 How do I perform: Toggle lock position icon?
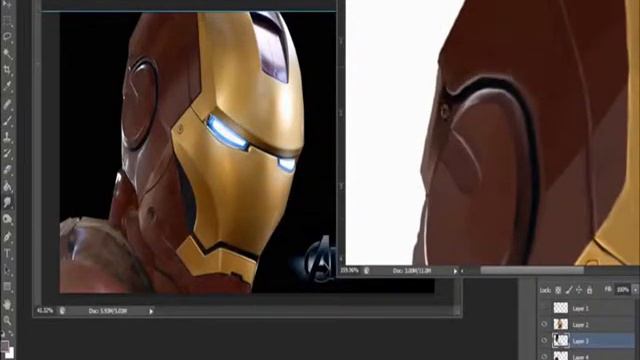[x=579, y=290]
